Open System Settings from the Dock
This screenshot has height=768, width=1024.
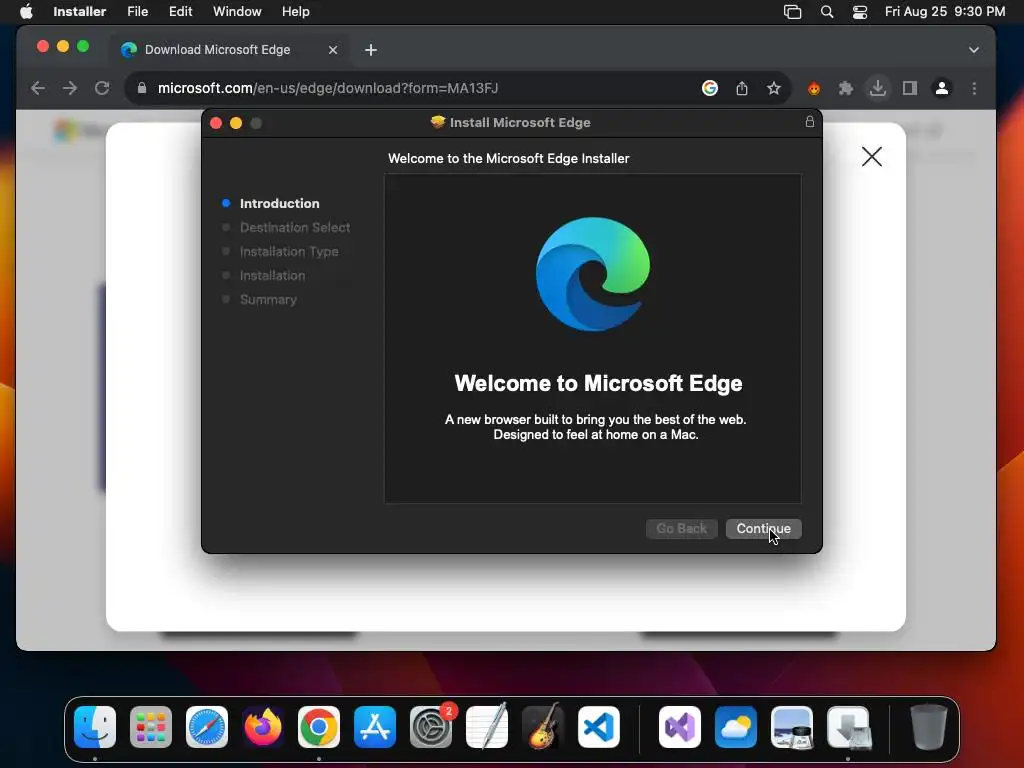[x=431, y=727]
